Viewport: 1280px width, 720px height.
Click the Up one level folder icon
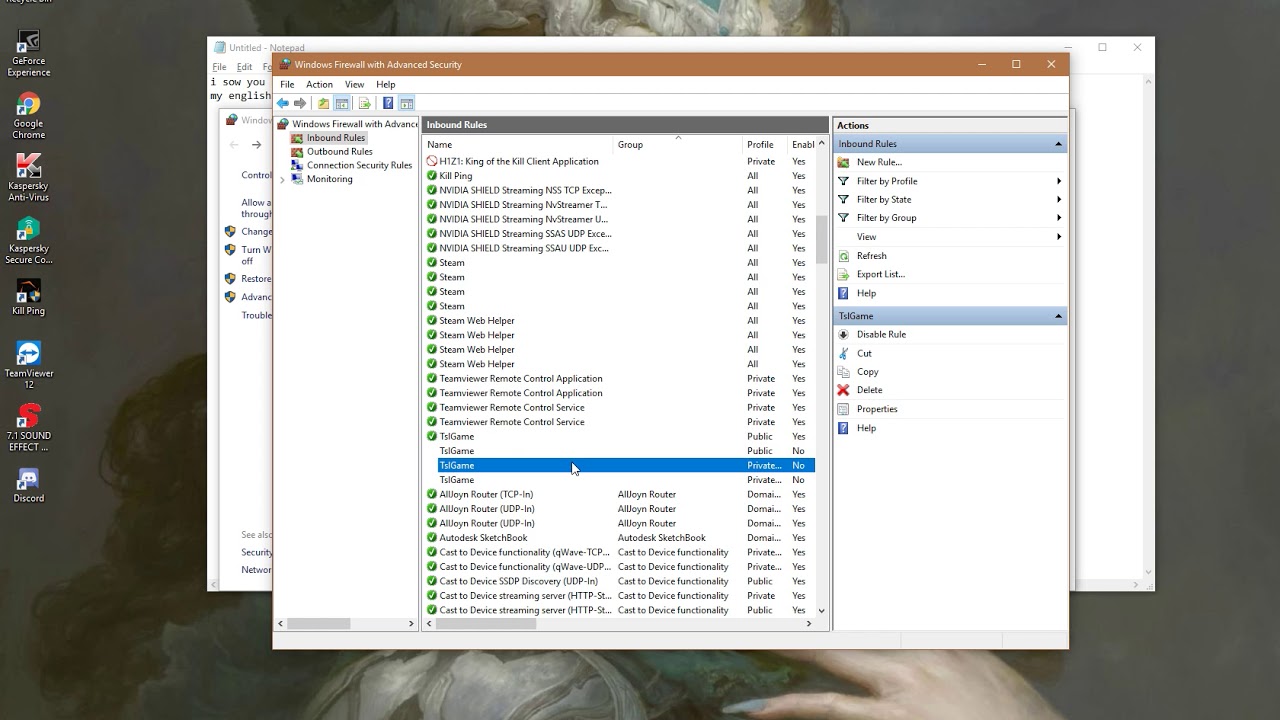tap(323, 103)
